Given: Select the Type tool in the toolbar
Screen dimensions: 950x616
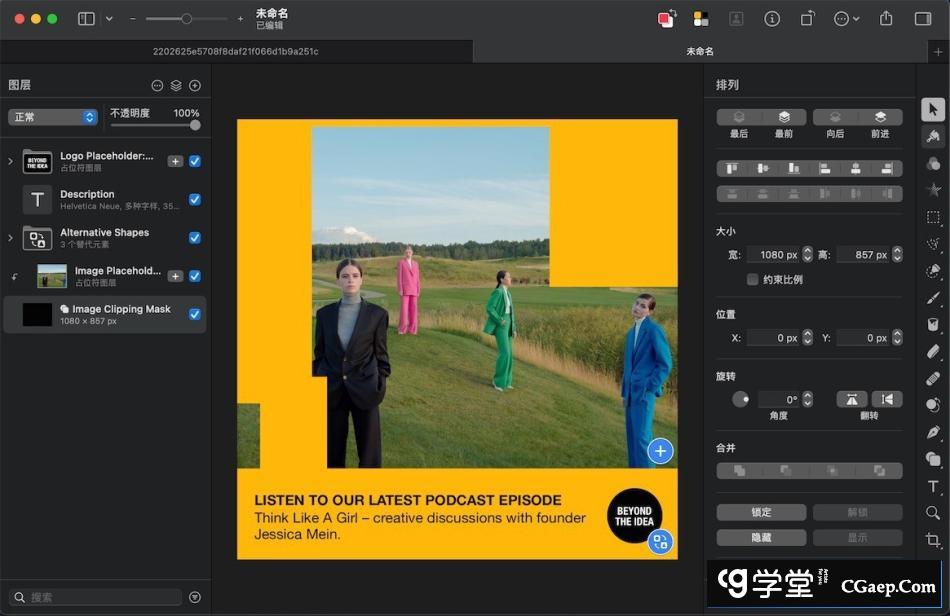Looking at the screenshot, I should tap(932, 486).
